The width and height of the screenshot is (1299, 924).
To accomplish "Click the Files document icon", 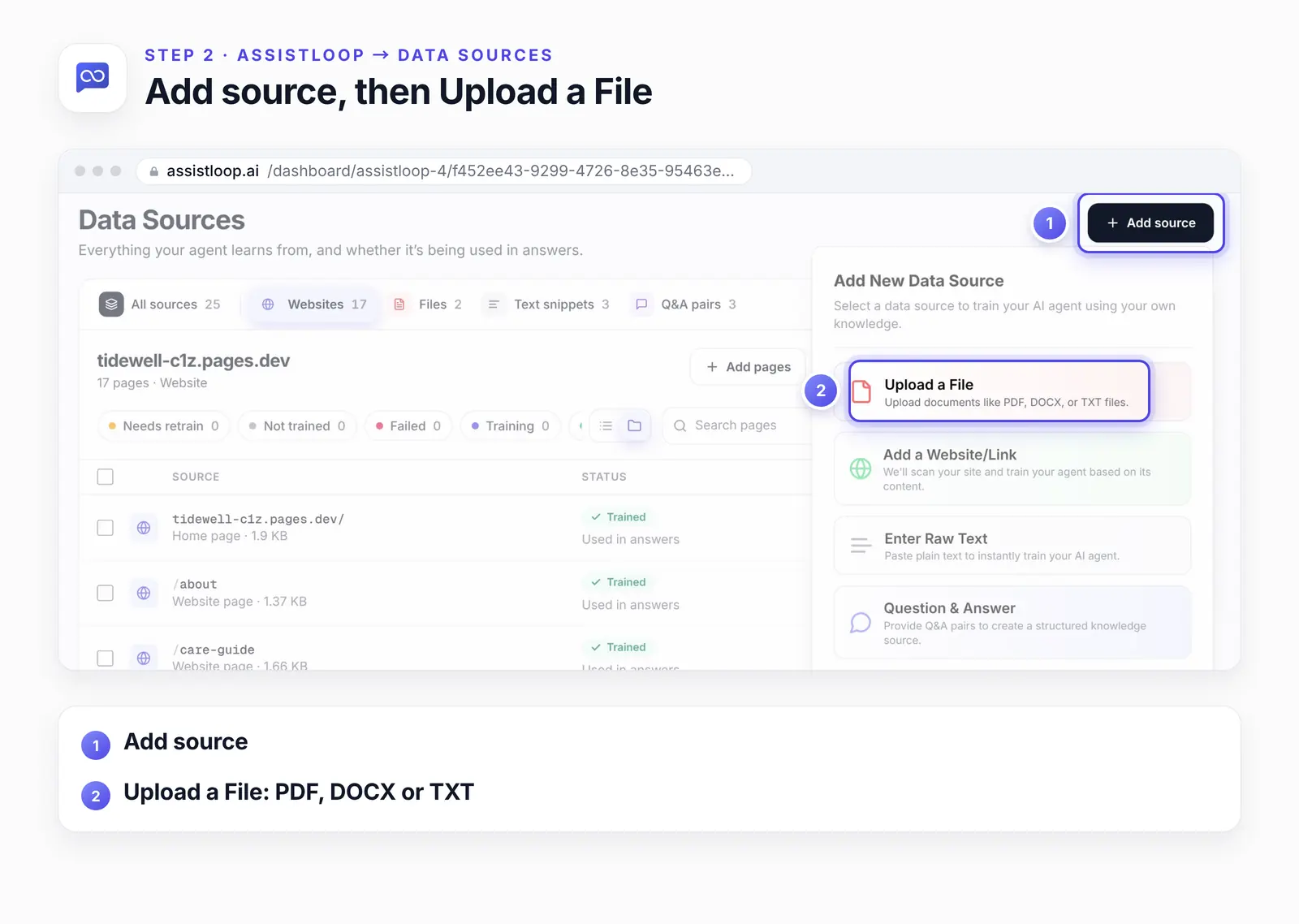I will click(x=399, y=304).
